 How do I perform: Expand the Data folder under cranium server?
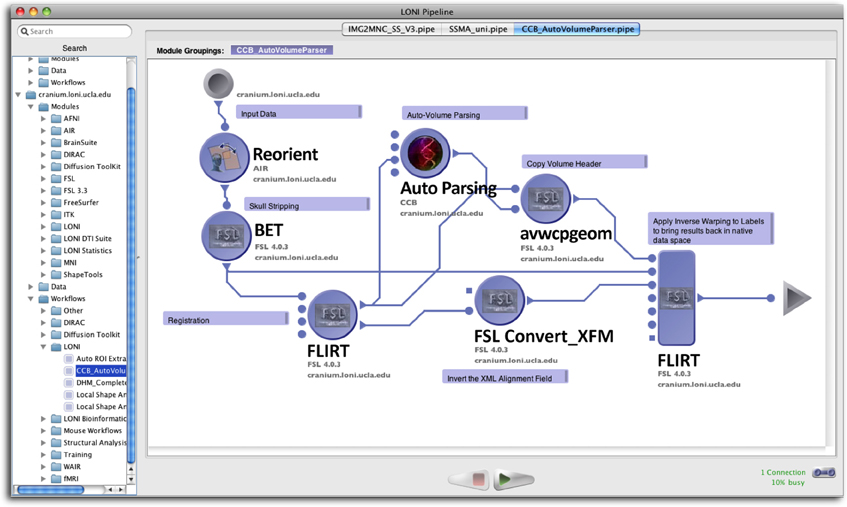point(31,287)
